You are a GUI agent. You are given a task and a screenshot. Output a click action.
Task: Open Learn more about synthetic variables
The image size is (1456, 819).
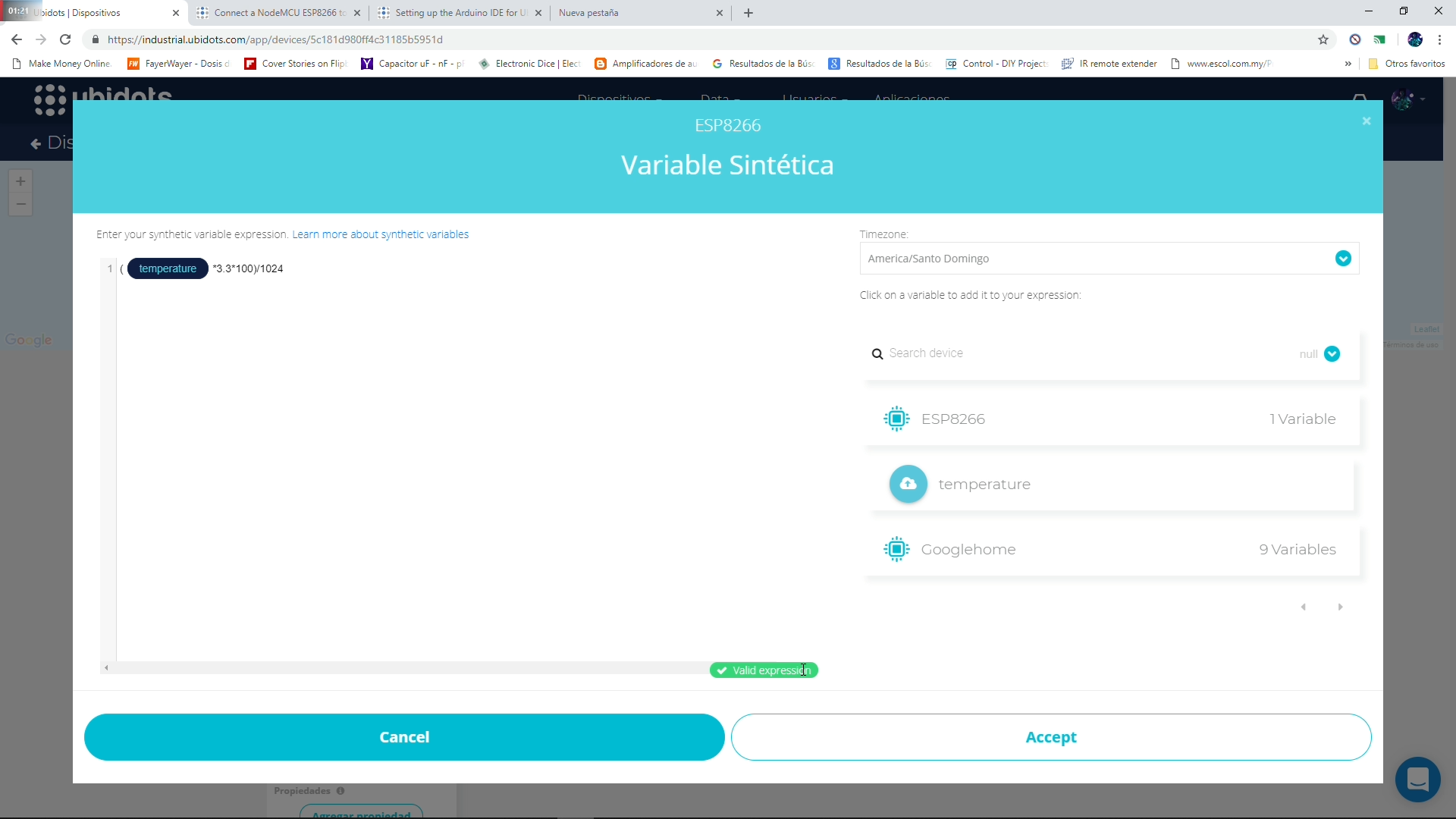(x=380, y=234)
